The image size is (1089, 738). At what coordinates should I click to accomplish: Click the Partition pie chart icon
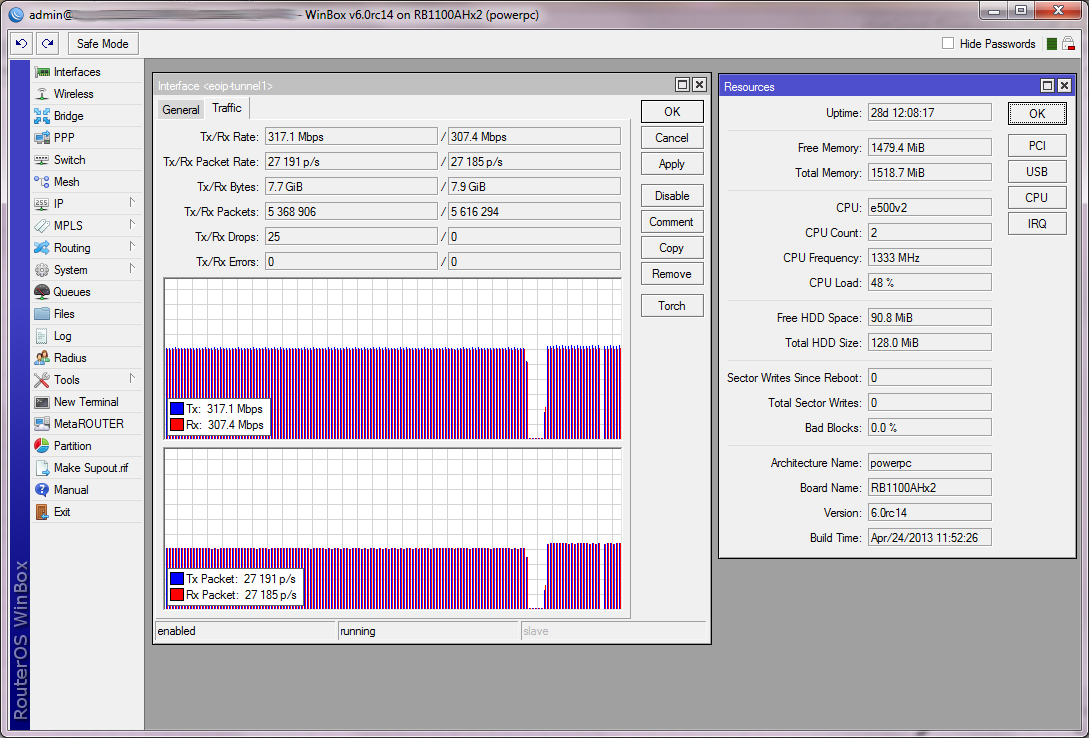42,446
